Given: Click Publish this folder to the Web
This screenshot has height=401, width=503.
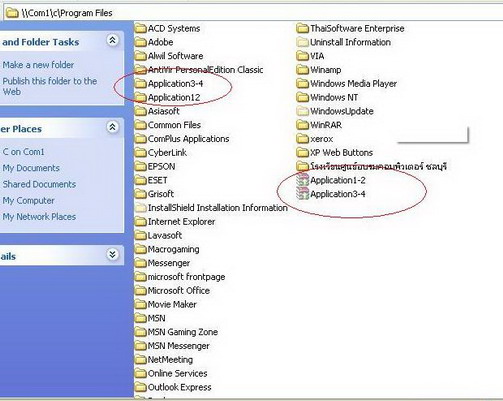Looking at the screenshot, I should point(50,86).
